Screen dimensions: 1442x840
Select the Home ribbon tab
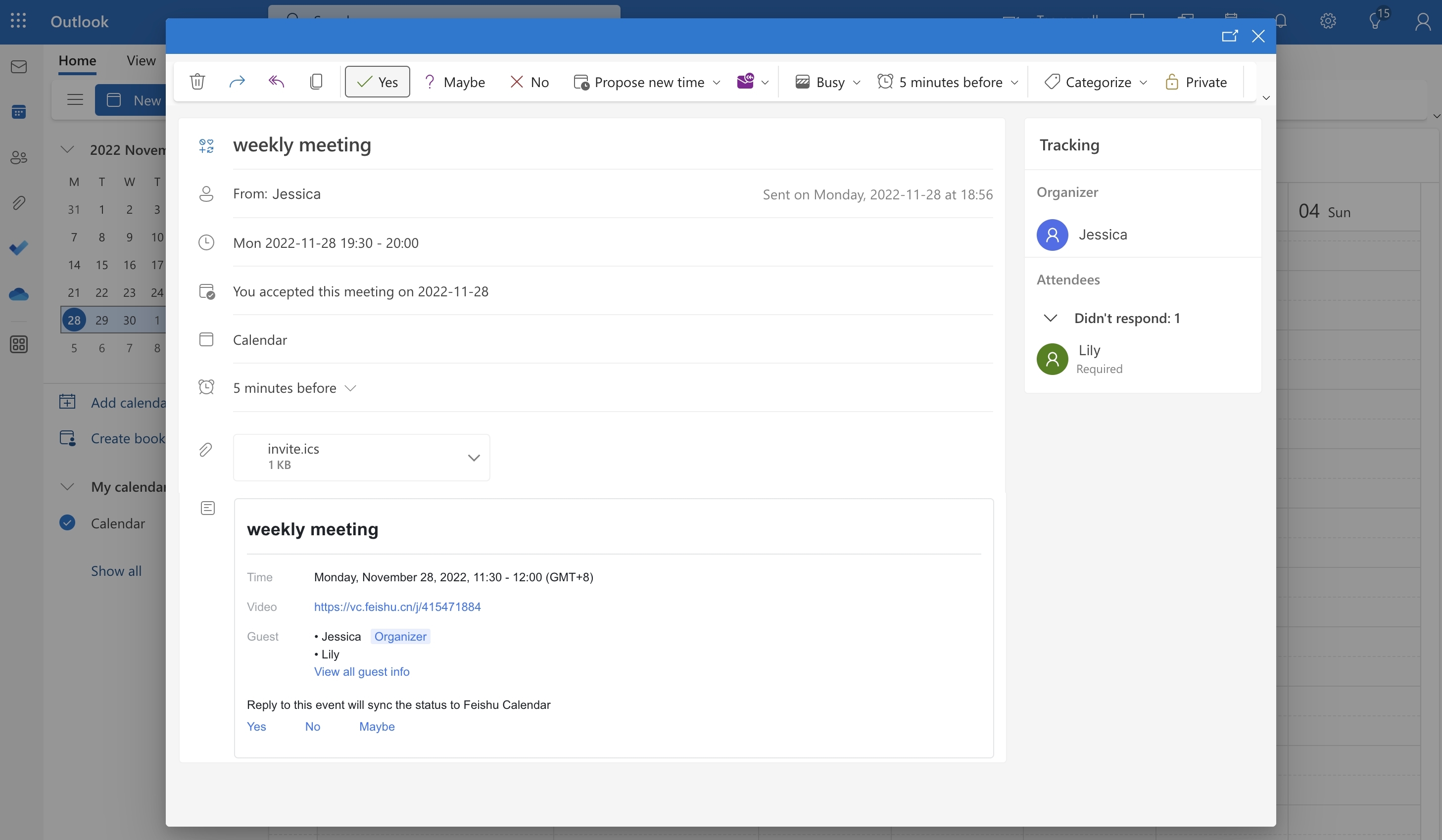click(x=77, y=59)
